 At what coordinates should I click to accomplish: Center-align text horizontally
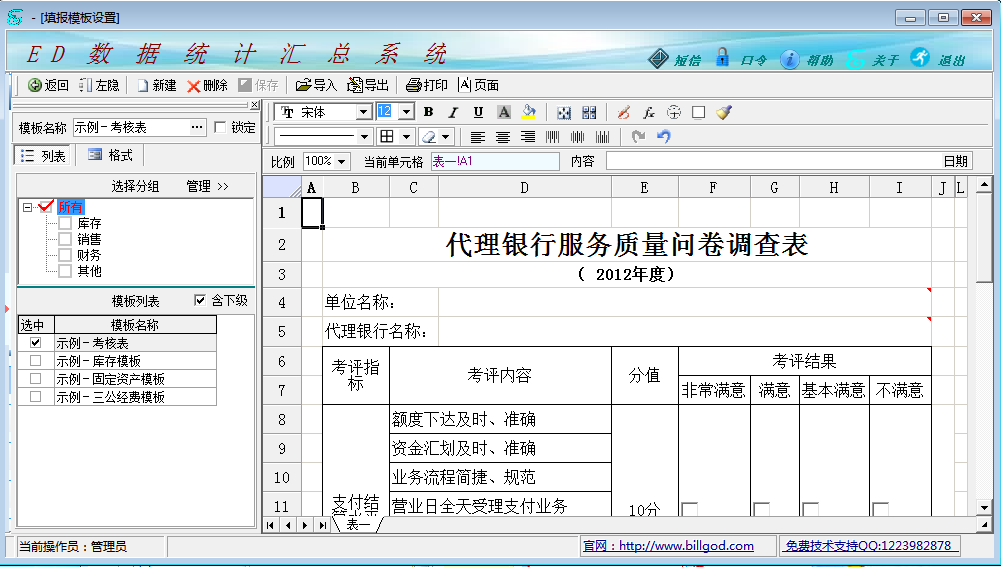pyautogui.click(x=503, y=137)
